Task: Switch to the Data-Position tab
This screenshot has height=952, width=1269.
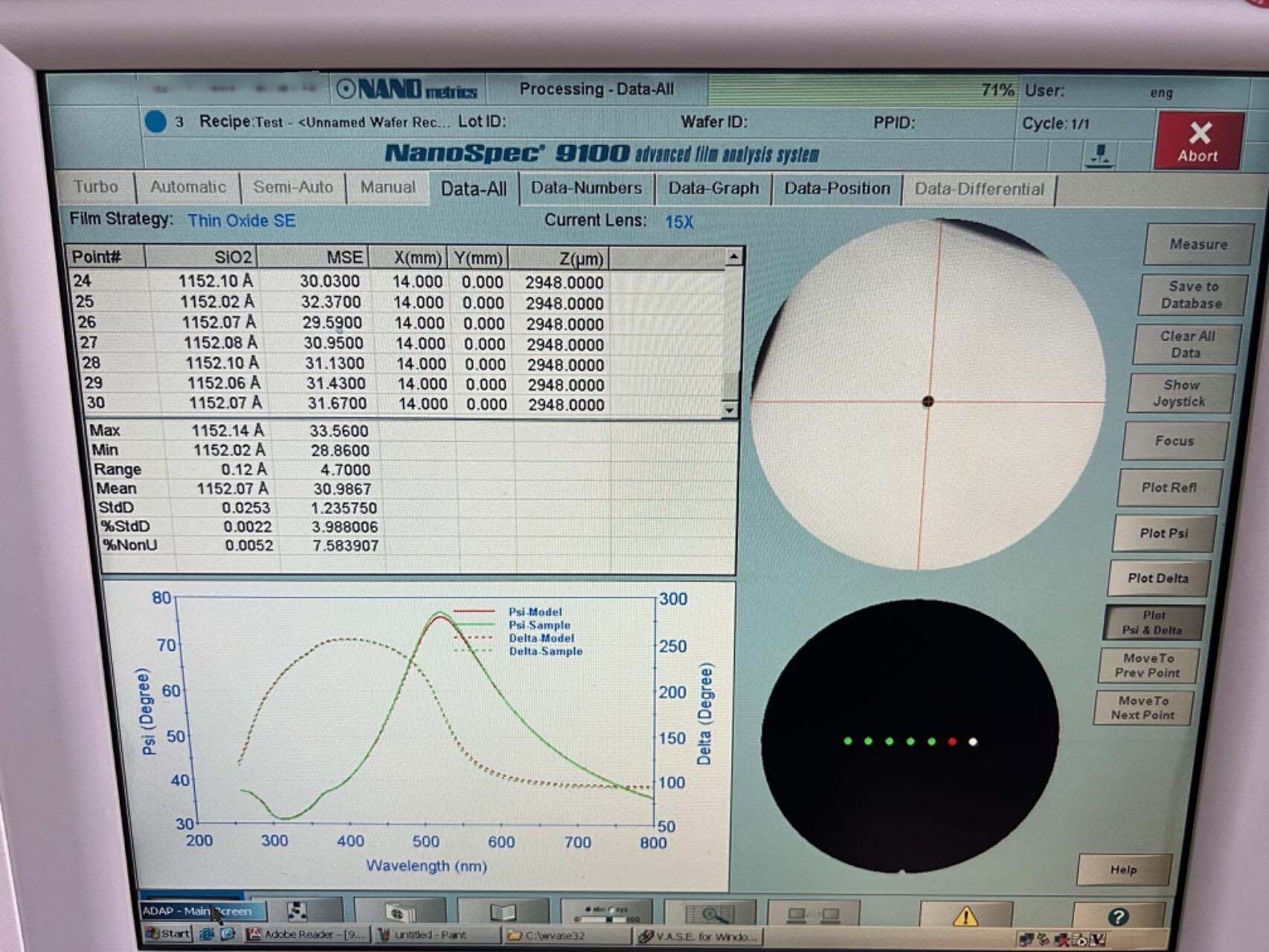Action: [837, 189]
